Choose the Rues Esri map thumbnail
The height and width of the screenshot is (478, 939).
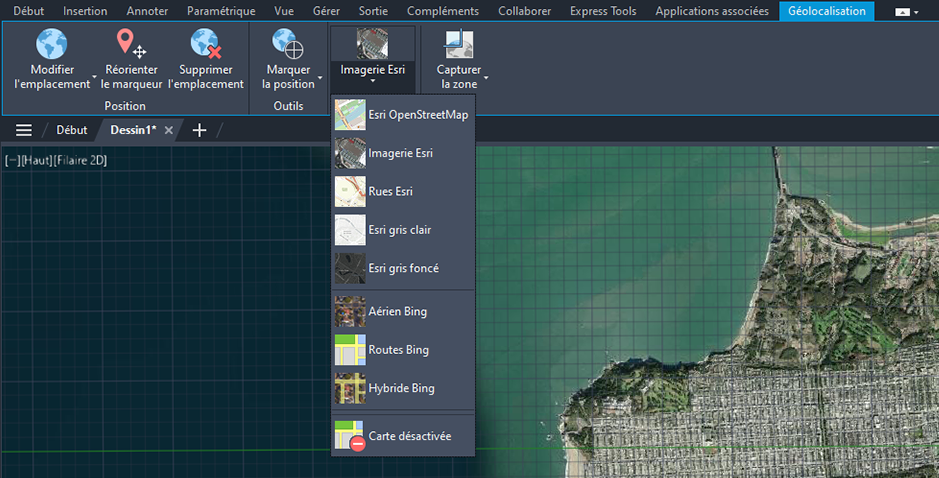350,192
